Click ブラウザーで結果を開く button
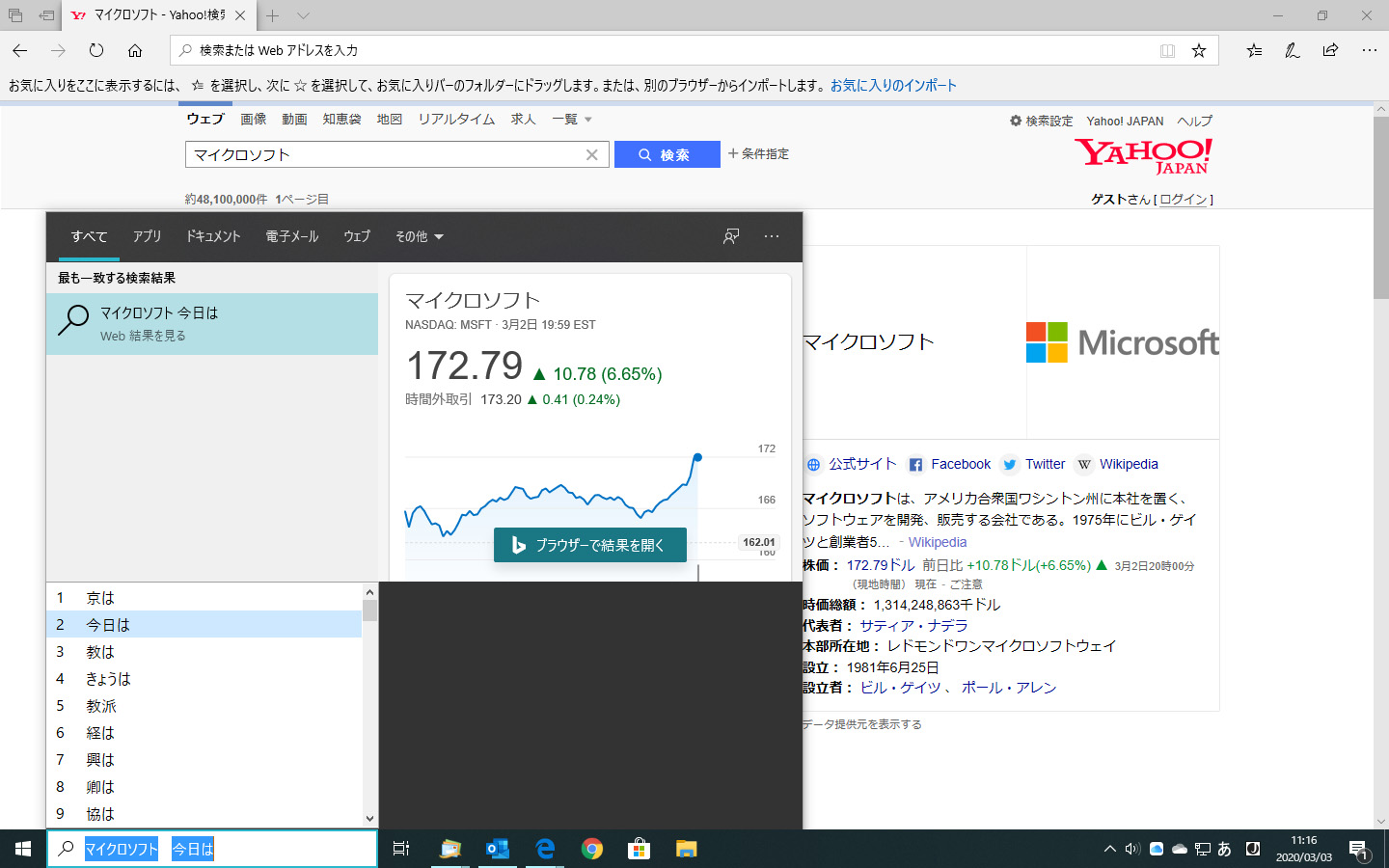1389x868 pixels. [590, 545]
